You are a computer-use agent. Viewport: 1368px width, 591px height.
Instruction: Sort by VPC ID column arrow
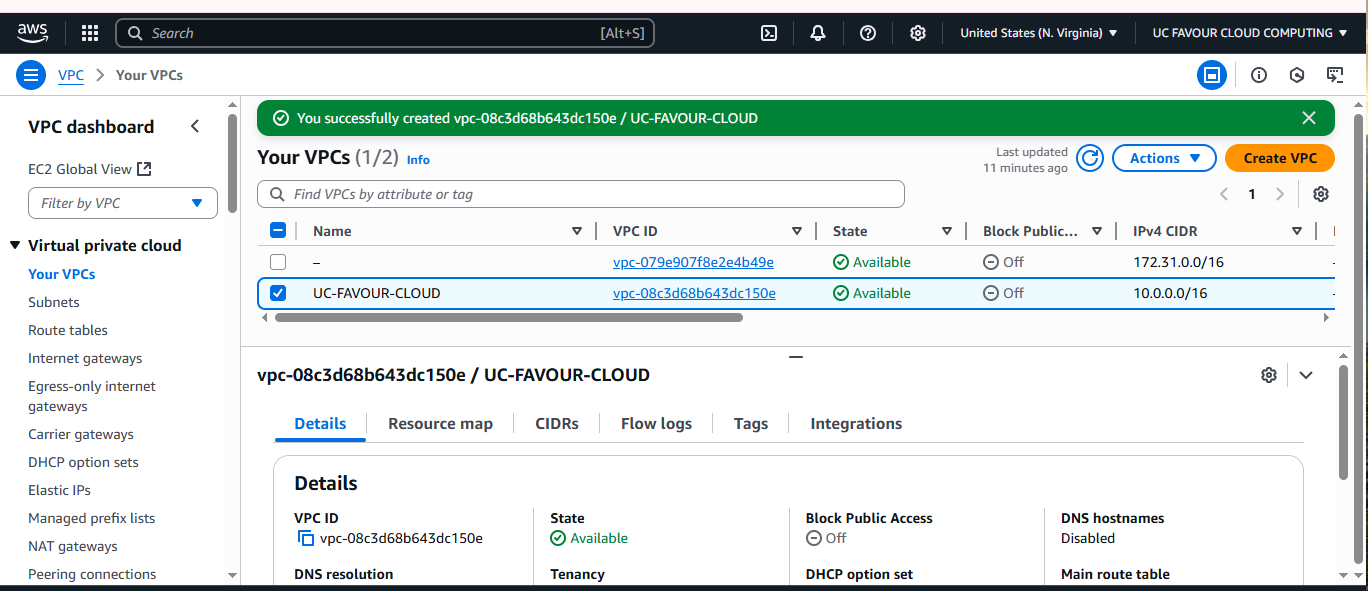click(x=797, y=231)
